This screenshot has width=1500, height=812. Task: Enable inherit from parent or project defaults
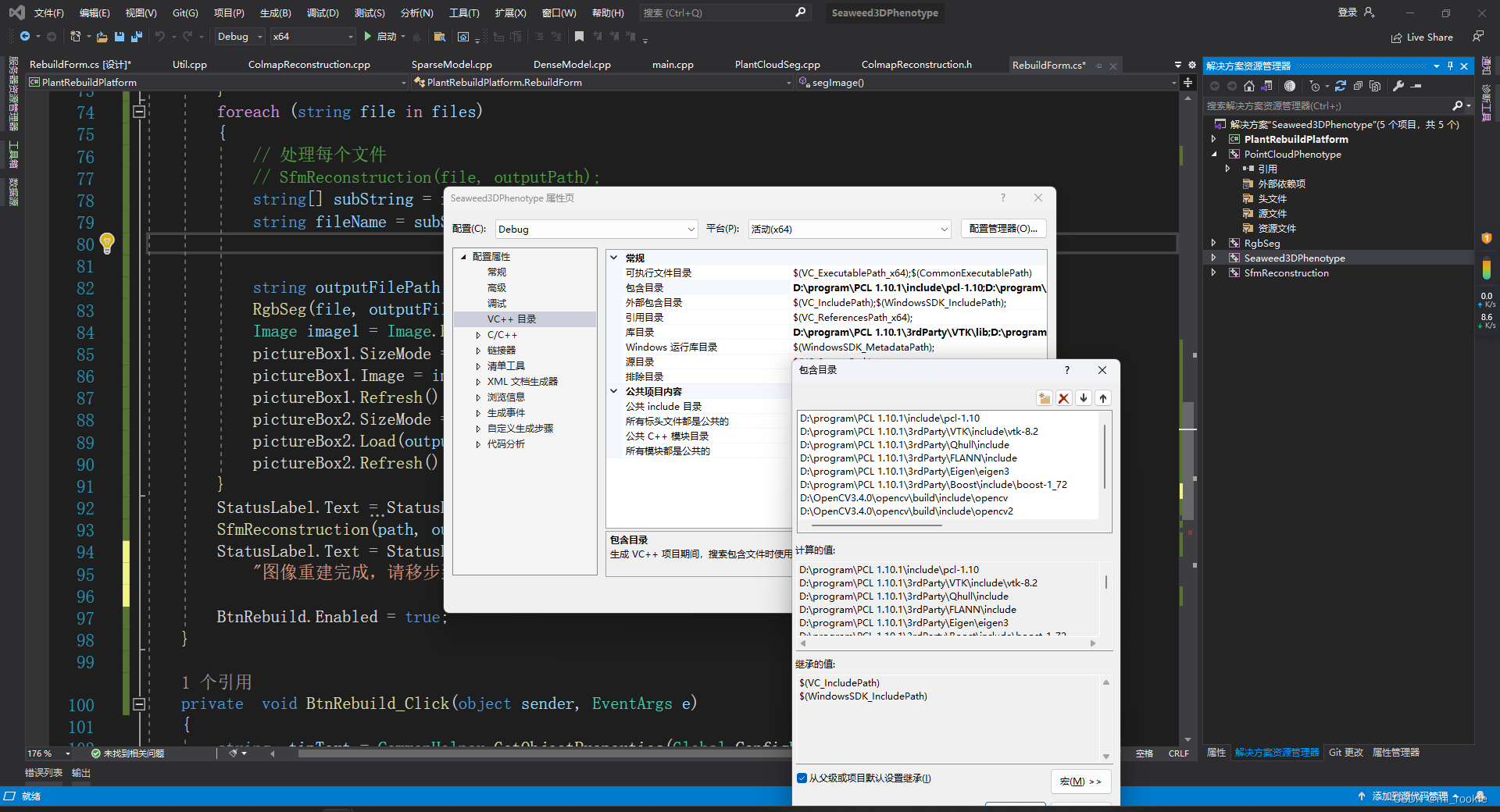tap(802, 778)
